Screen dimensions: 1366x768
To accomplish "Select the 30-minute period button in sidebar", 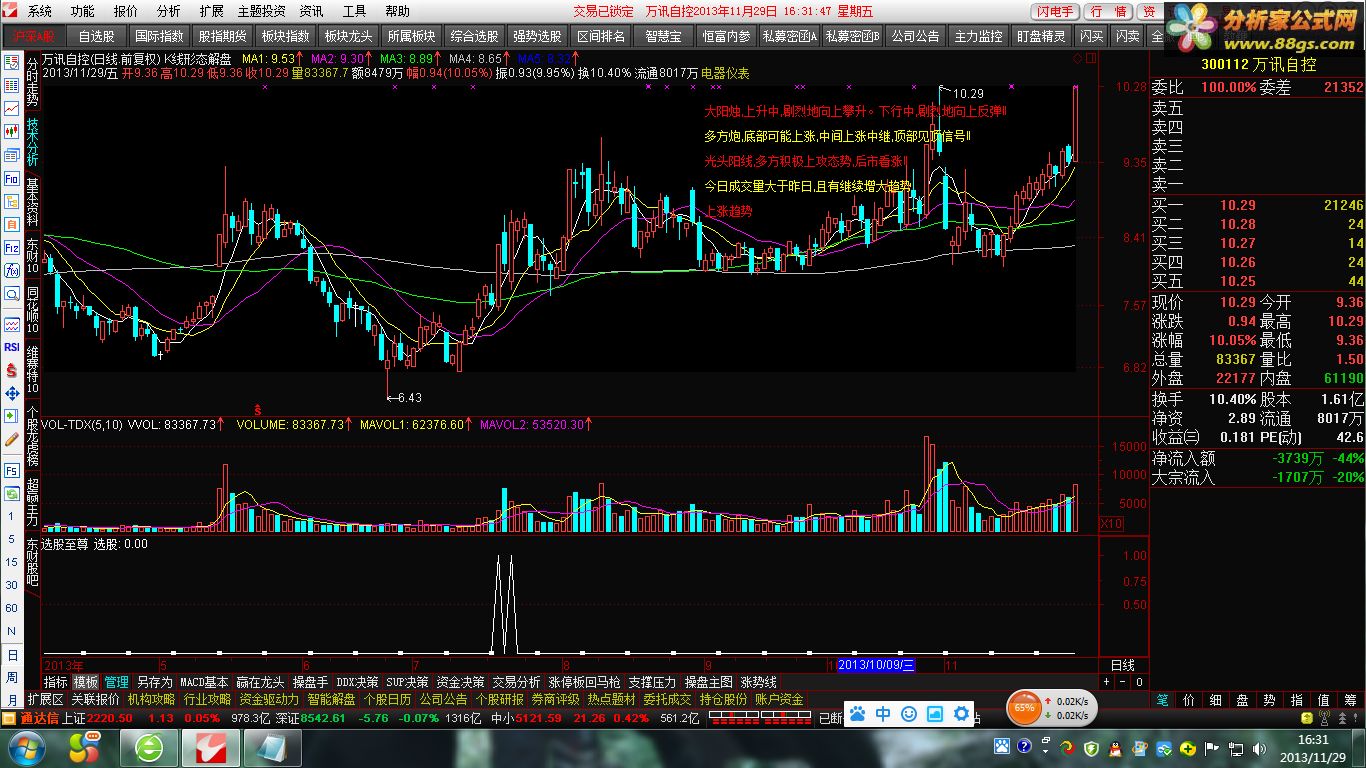I will pos(12,585).
